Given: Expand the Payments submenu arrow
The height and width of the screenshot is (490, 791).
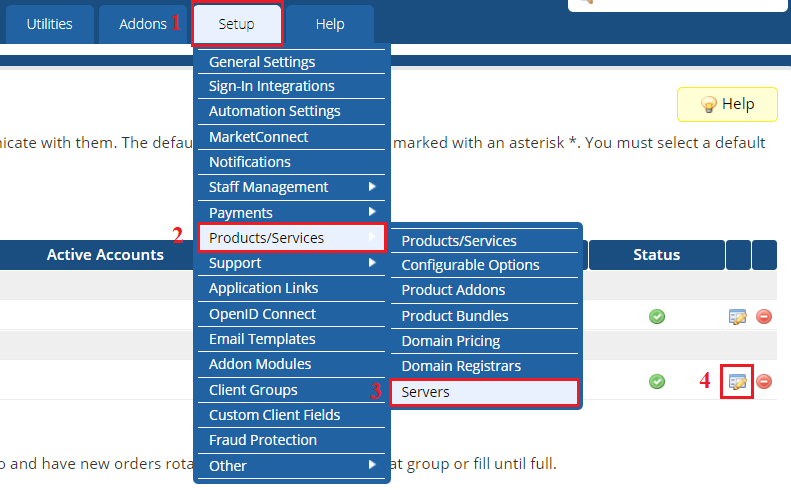Looking at the screenshot, I should pyautogui.click(x=372, y=212).
